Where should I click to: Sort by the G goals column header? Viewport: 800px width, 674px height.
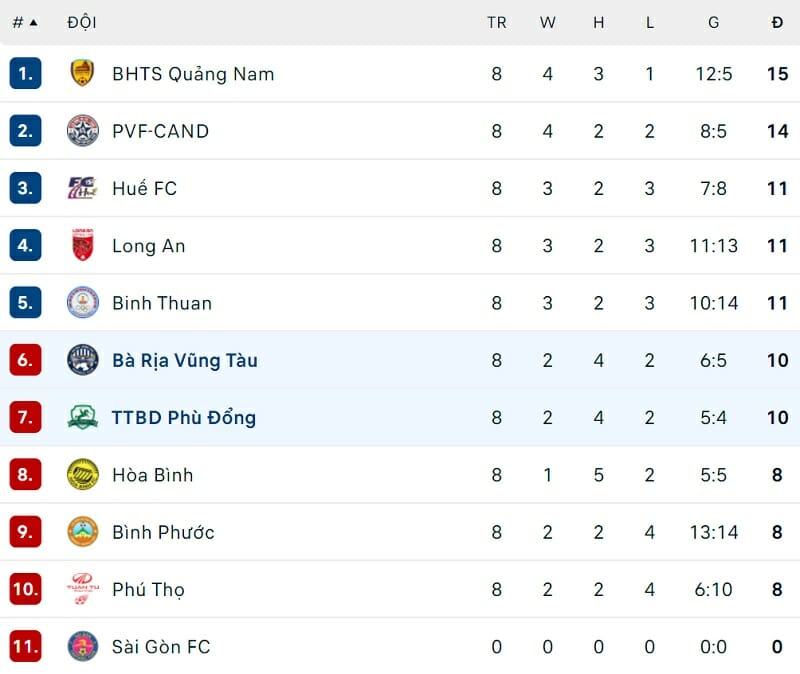pyautogui.click(x=713, y=22)
